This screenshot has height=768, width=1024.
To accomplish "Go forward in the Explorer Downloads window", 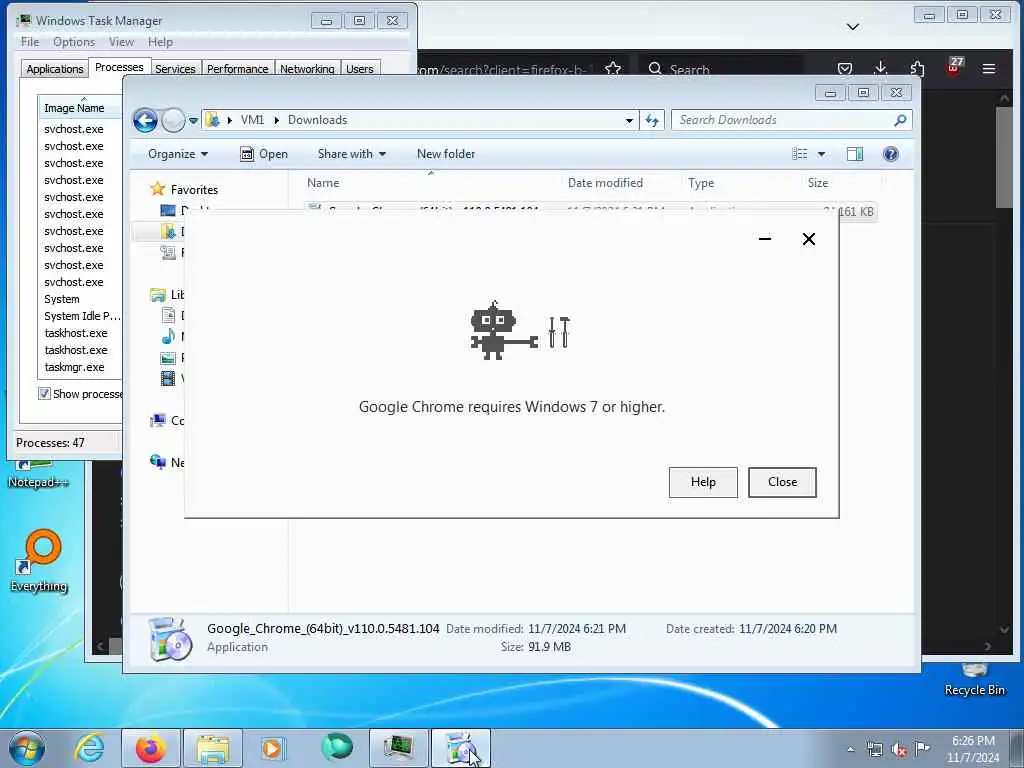I will [173, 120].
